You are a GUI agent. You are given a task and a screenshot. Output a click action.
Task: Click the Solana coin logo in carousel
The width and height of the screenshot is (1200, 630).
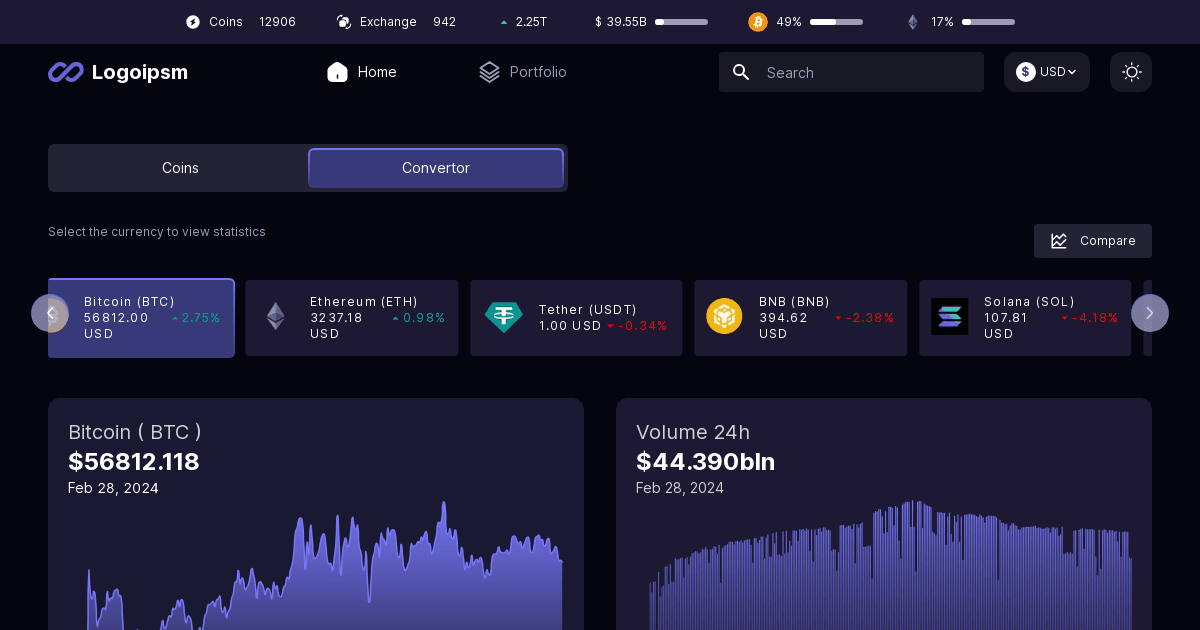coord(949,317)
